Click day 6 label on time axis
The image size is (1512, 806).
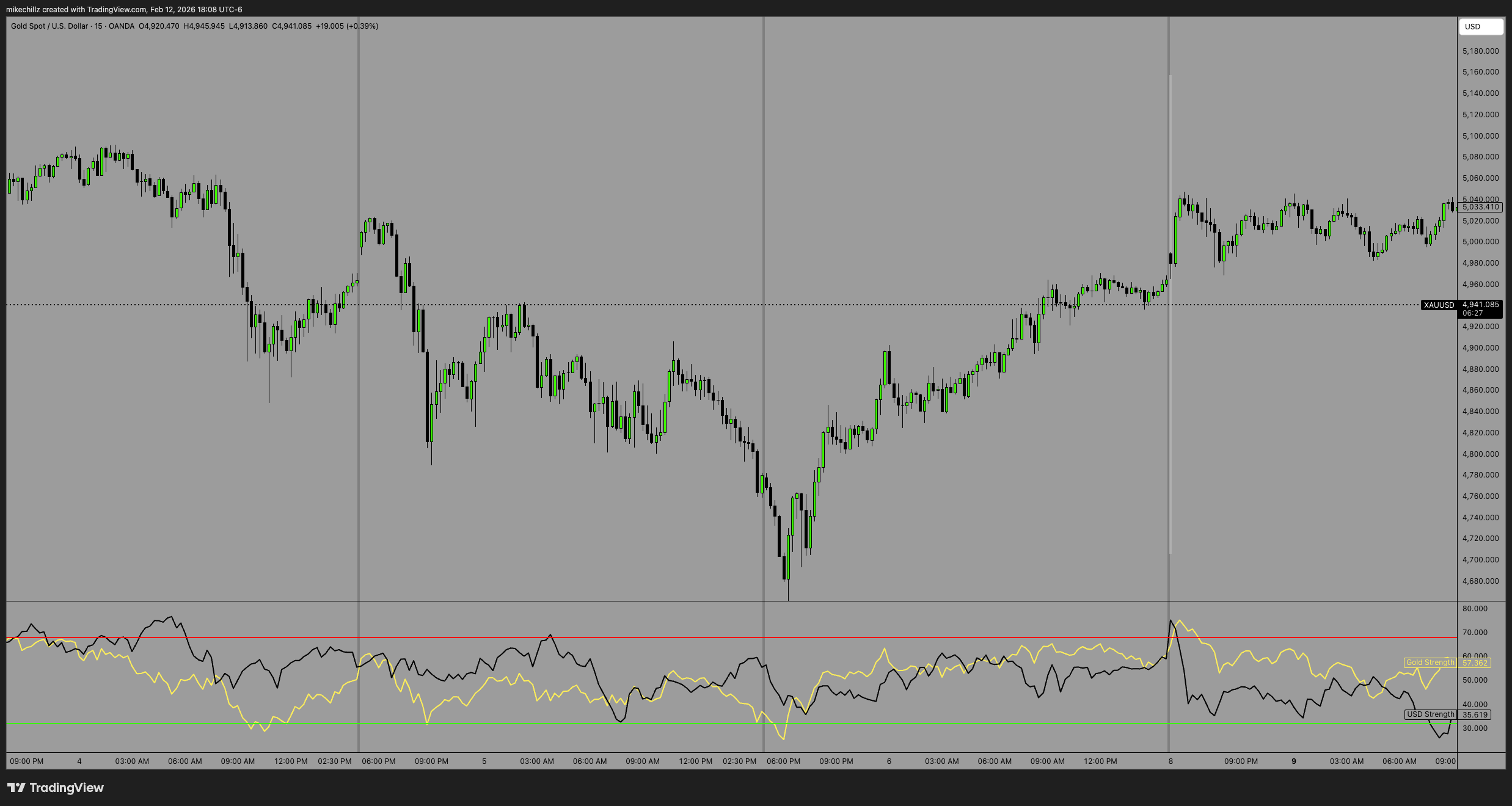pos(889,761)
